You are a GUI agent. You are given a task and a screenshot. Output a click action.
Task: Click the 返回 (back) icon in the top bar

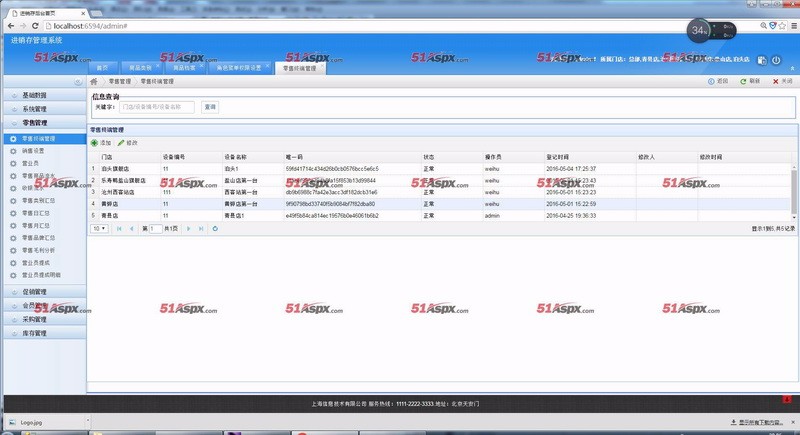711,81
